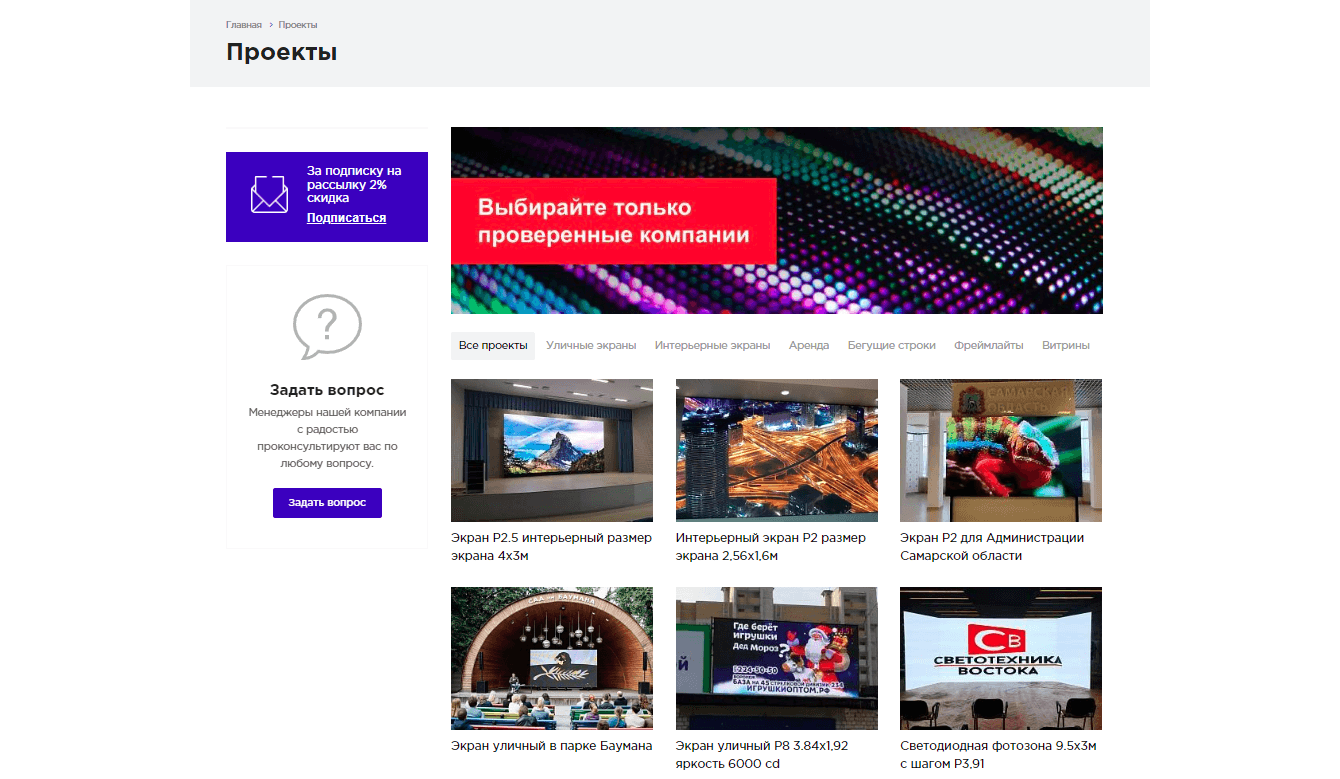Click the banner Выбирайте только проверенные компании

(776, 220)
